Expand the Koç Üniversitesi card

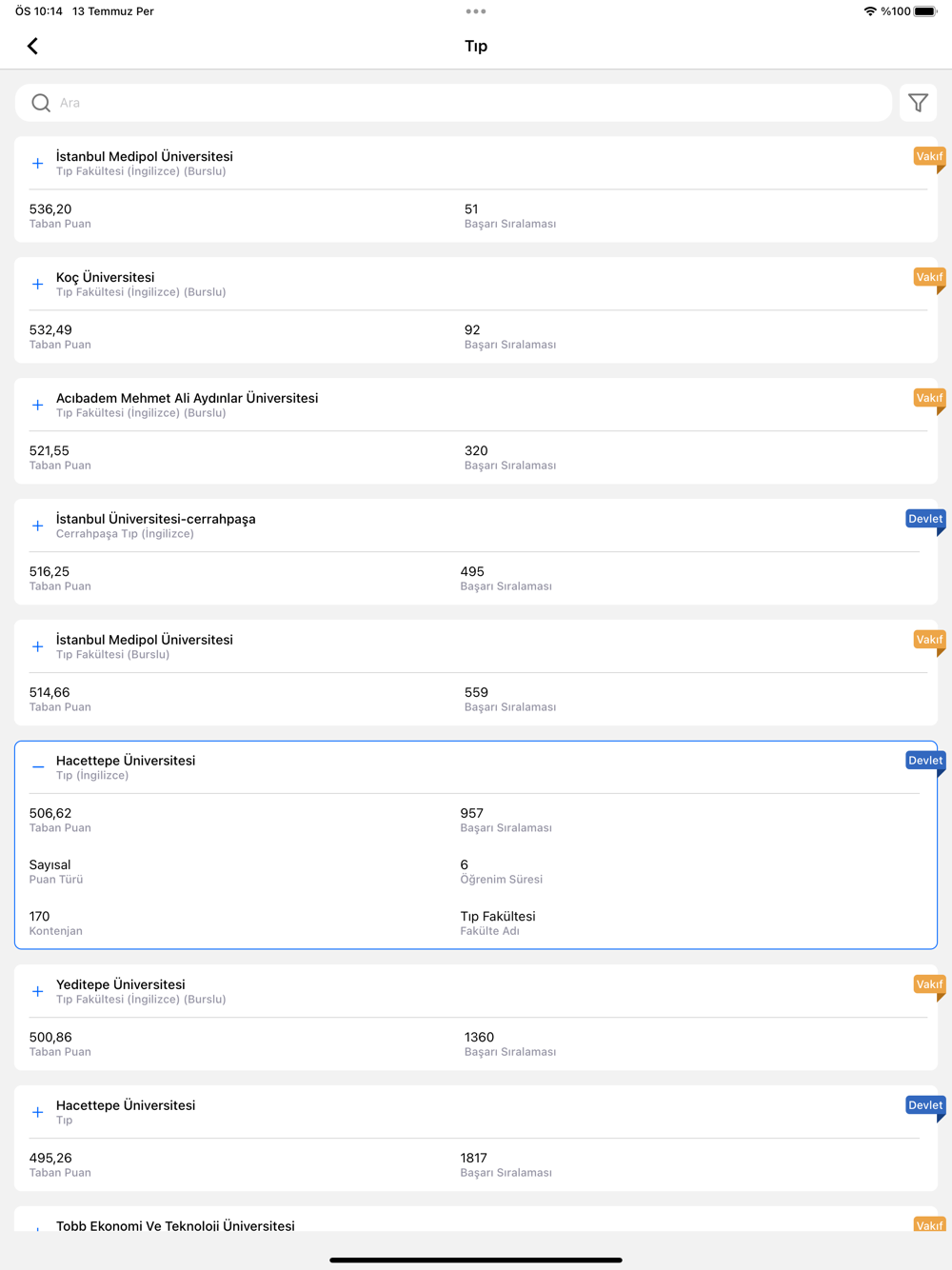(38, 285)
